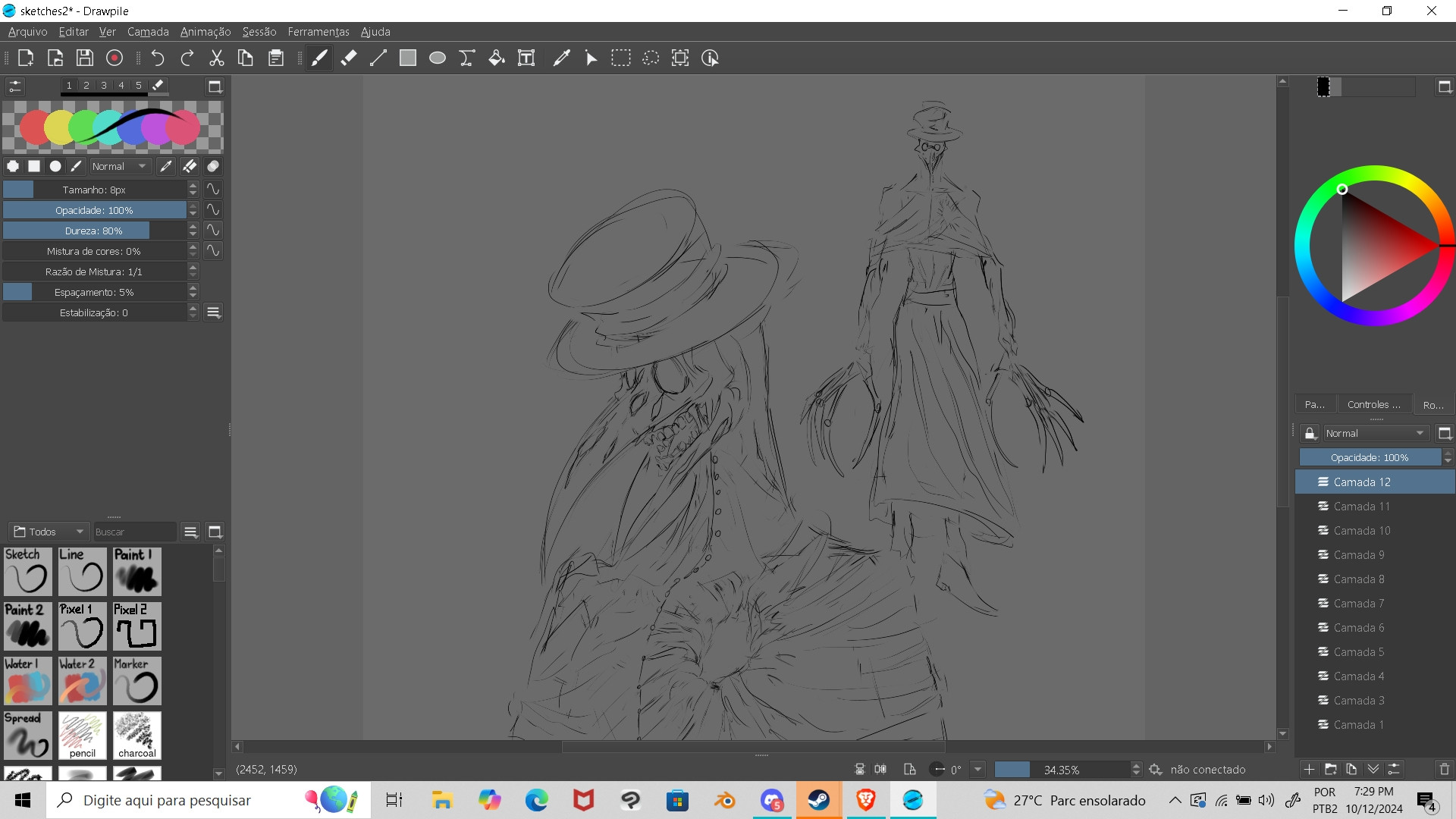Click the Copy icon in toolbar
The height and width of the screenshot is (819, 1456).
click(x=246, y=58)
